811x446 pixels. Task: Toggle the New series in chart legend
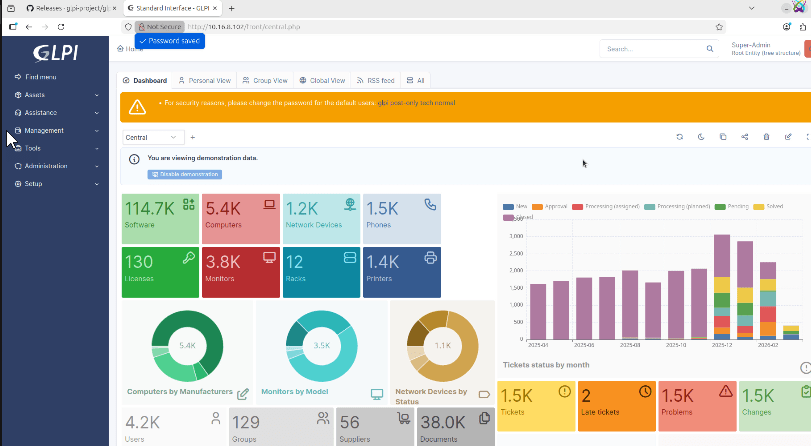tap(514, 206)
